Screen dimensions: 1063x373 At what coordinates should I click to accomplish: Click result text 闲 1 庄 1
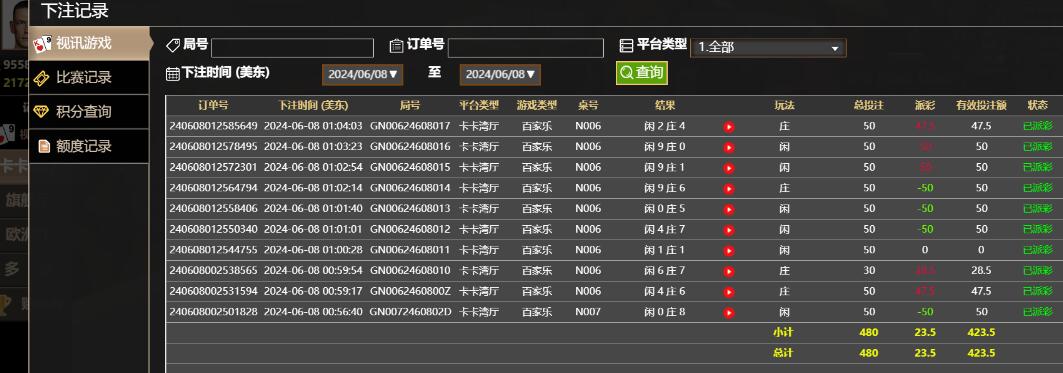[x=664, y=250]
